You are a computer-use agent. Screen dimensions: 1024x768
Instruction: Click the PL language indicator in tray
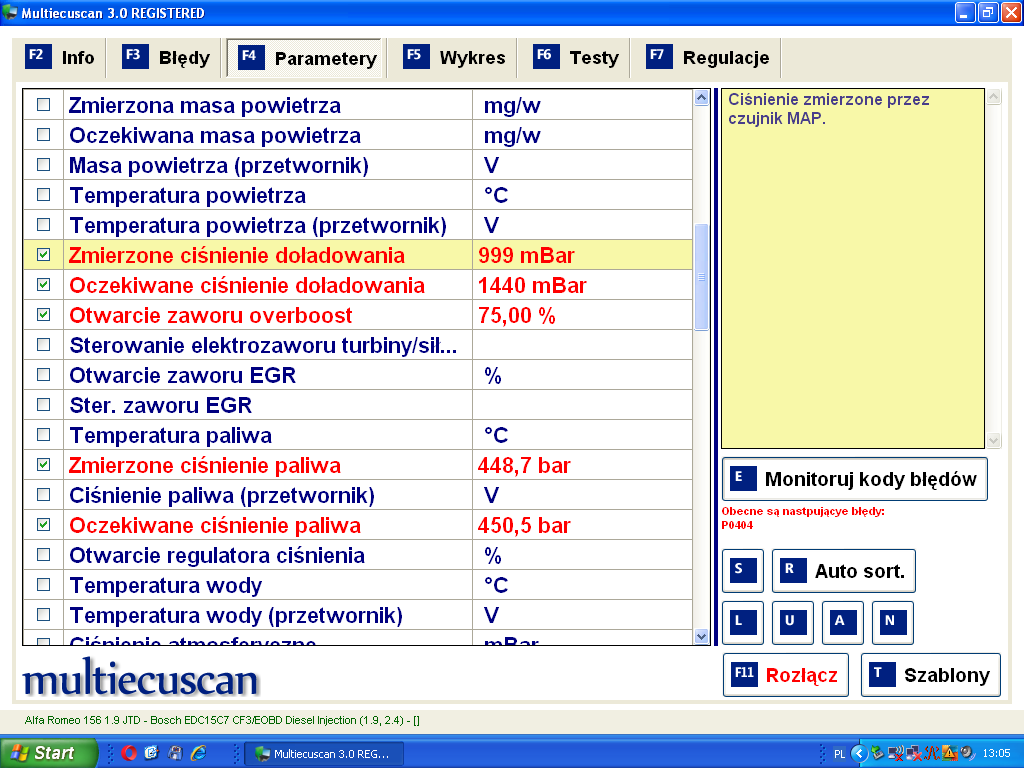click(x=839, y=753)
